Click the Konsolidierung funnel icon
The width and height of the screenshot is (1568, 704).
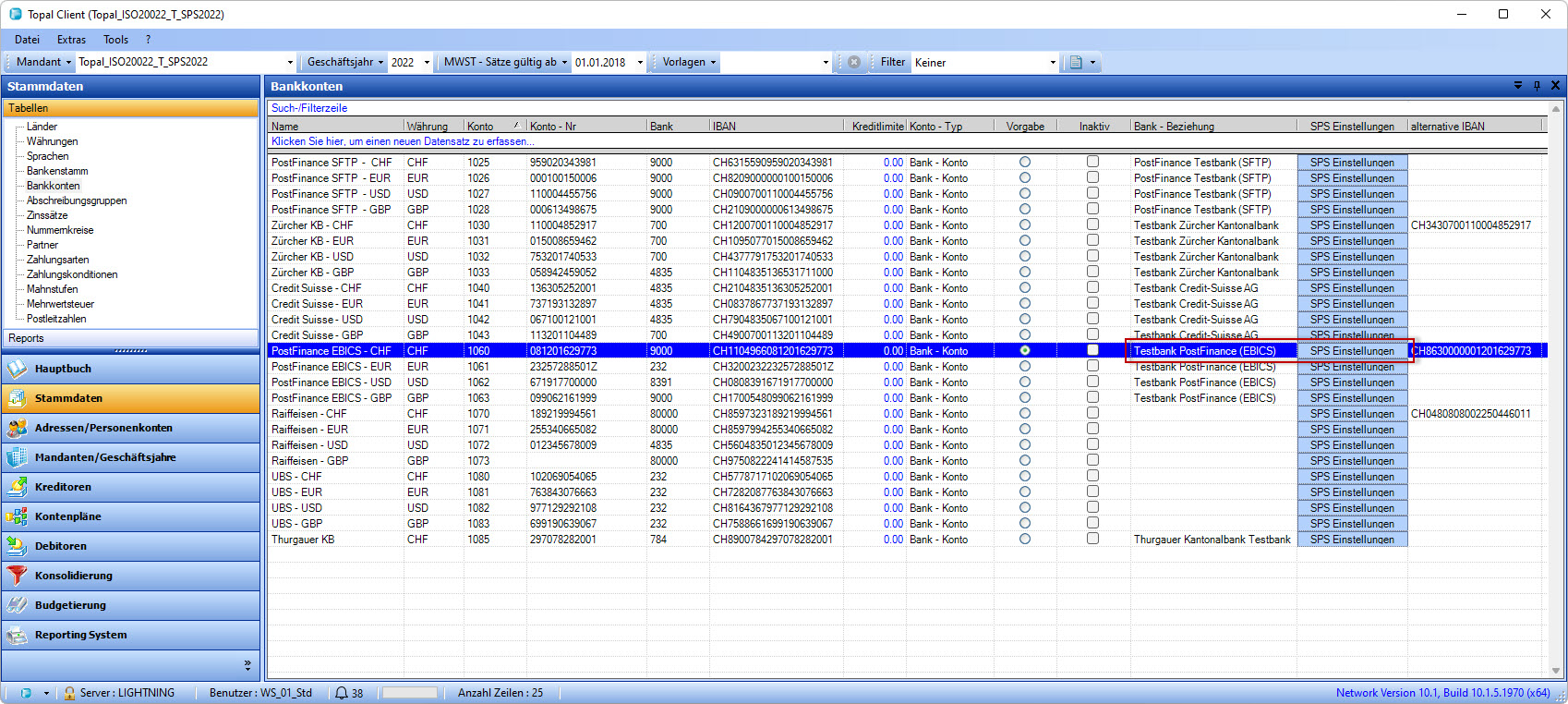click(x=17, y=576)
